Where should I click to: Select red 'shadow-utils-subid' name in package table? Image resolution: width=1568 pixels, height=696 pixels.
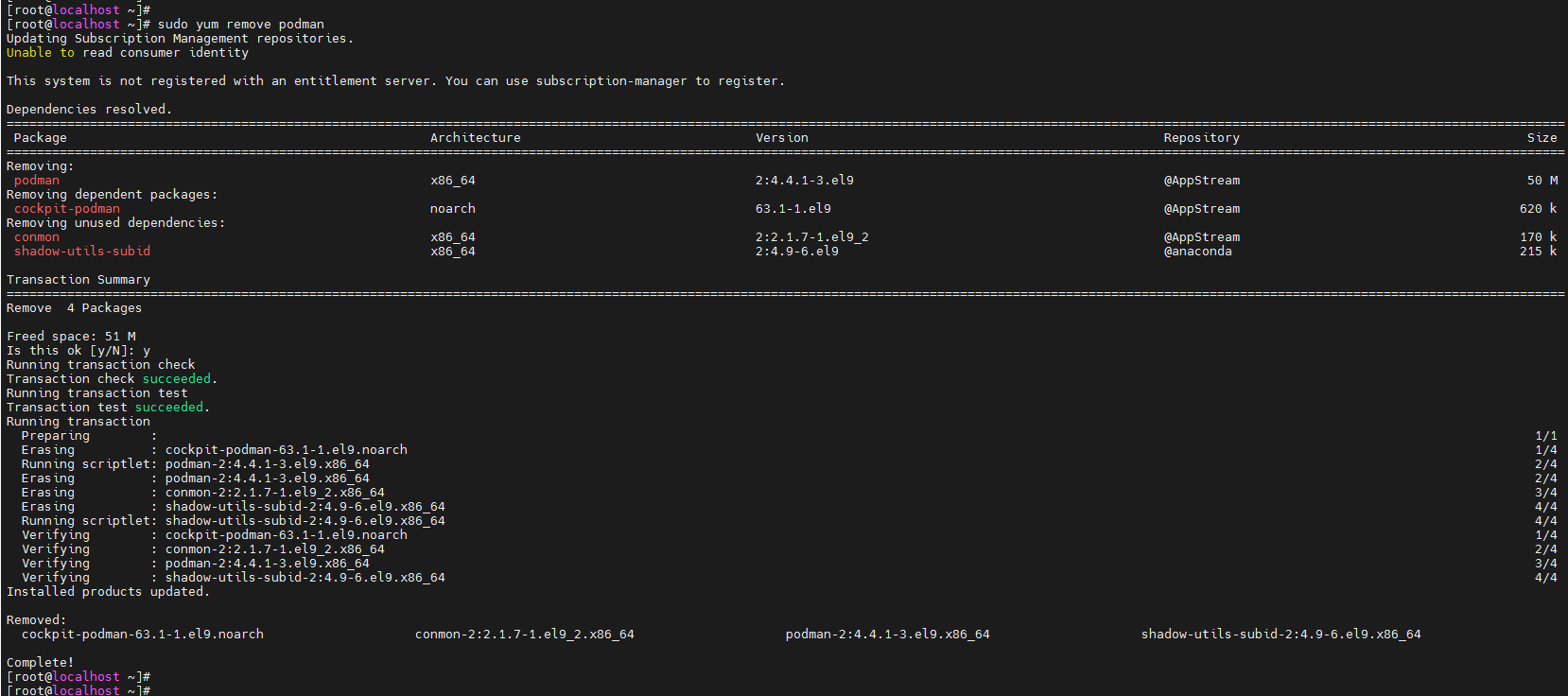click(81, 252)
